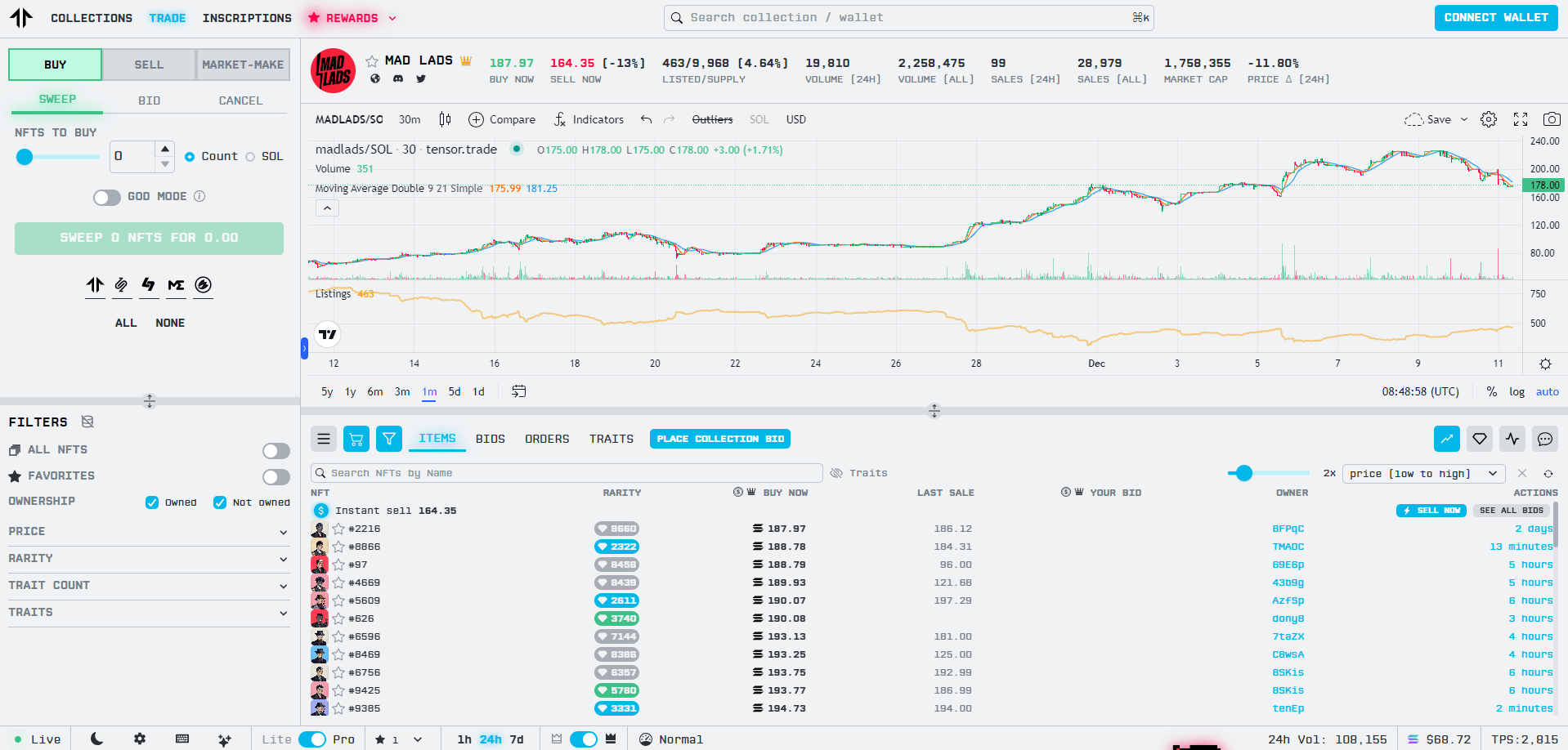Open the Indicators menu
This screenshot has width=1568, height=750.
pos(589,119)
